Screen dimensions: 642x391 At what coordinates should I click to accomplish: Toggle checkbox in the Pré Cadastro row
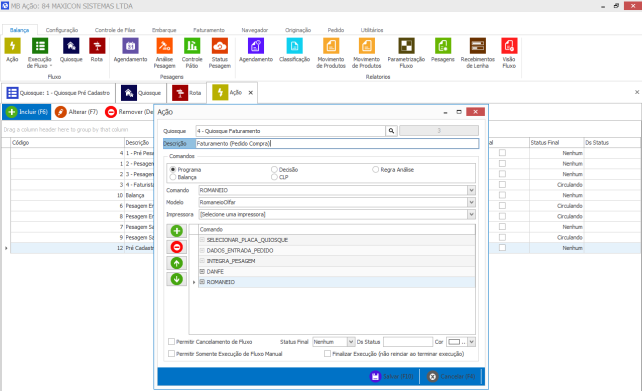502,248
